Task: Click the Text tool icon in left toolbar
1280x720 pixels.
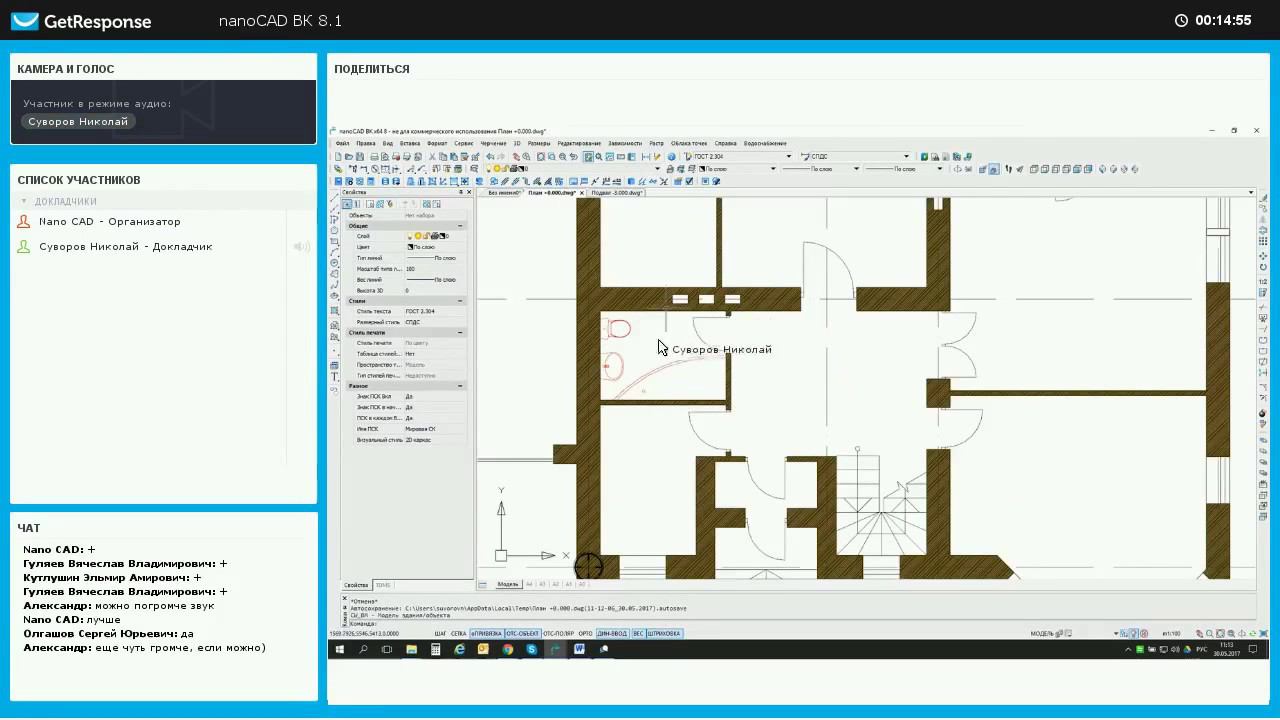Action: tap(334, 376)
